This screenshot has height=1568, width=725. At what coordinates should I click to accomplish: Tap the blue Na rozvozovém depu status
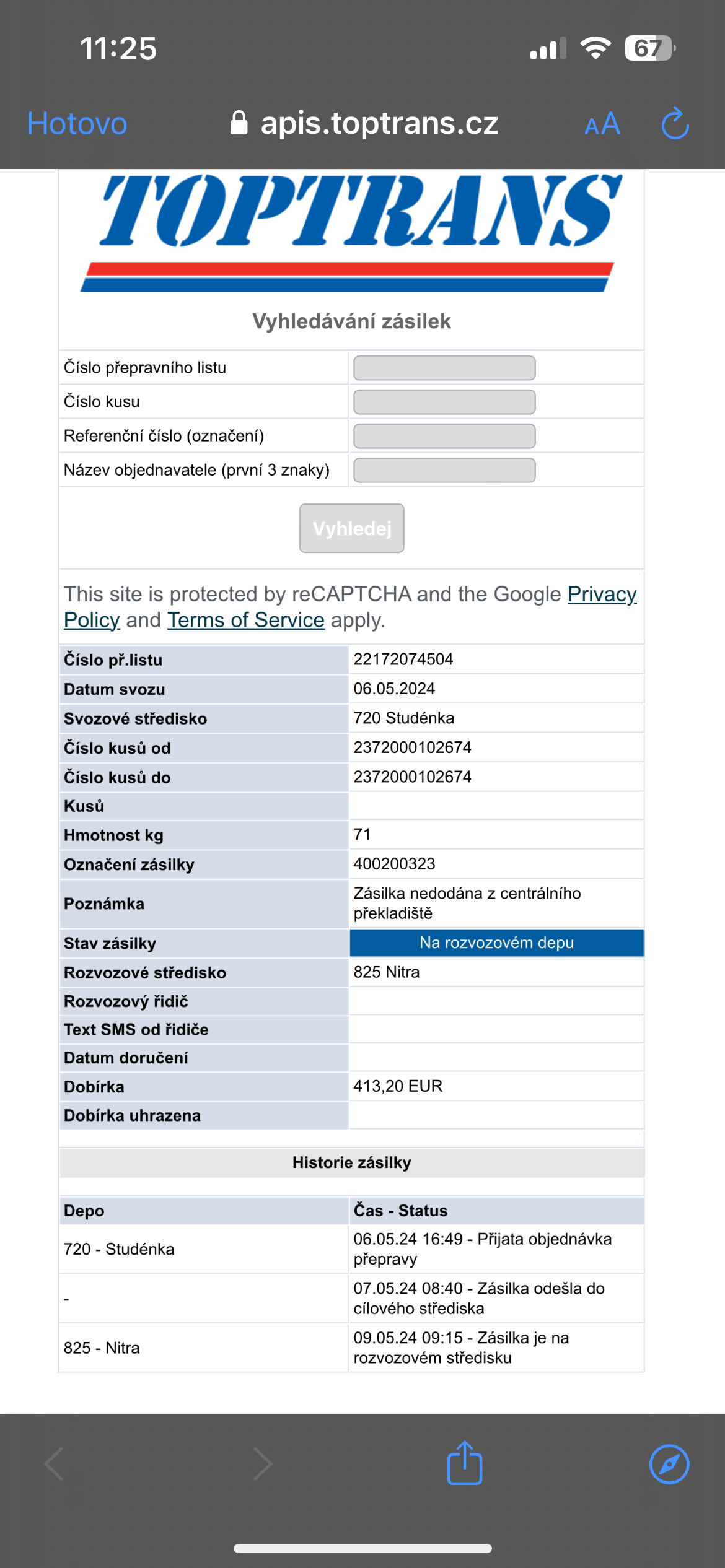pos(496,943)
